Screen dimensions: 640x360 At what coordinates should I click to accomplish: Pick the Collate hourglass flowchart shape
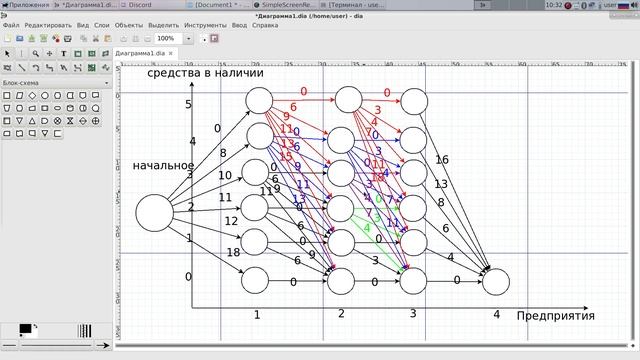[70, 121]
